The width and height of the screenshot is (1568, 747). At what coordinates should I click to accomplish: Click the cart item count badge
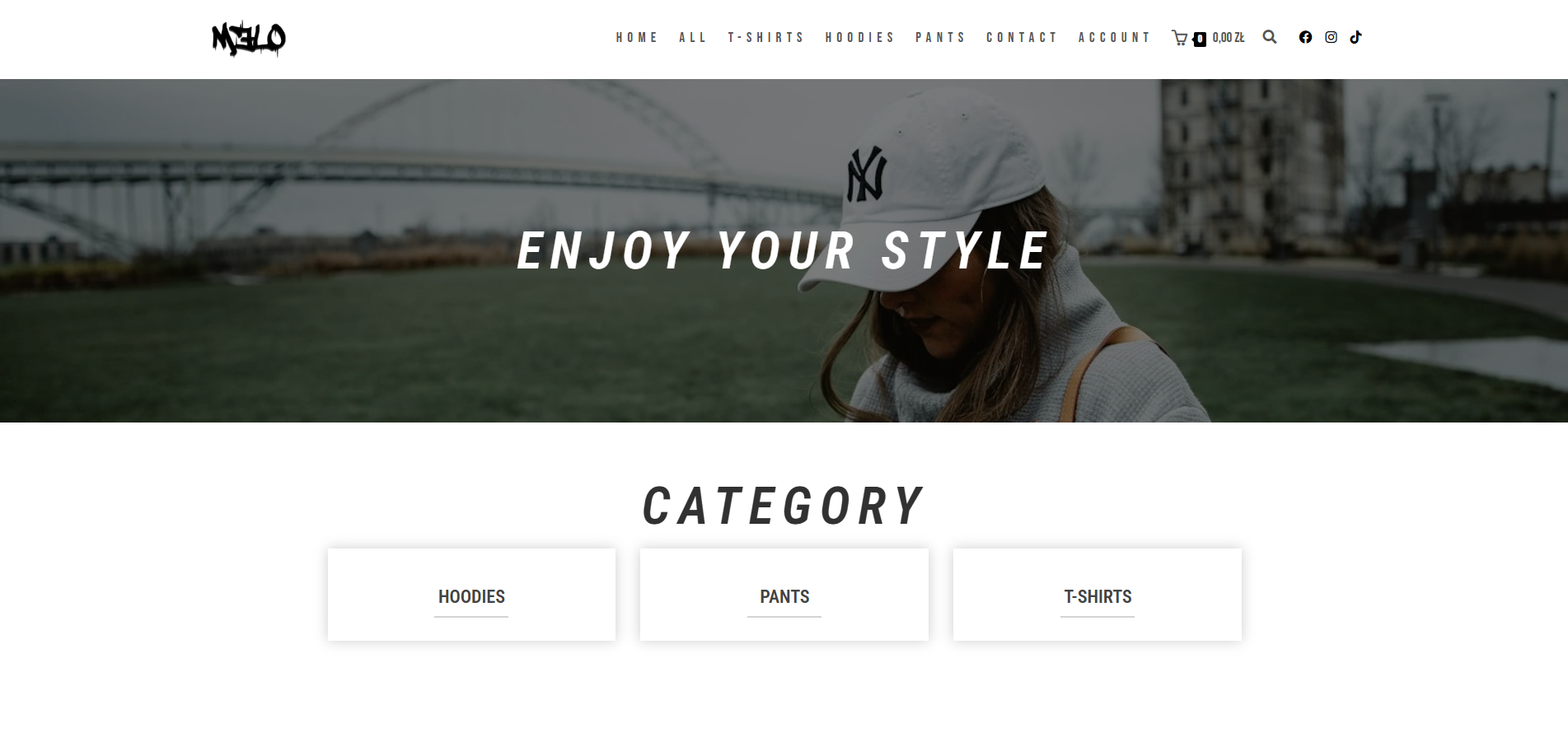click(1200, 40)
